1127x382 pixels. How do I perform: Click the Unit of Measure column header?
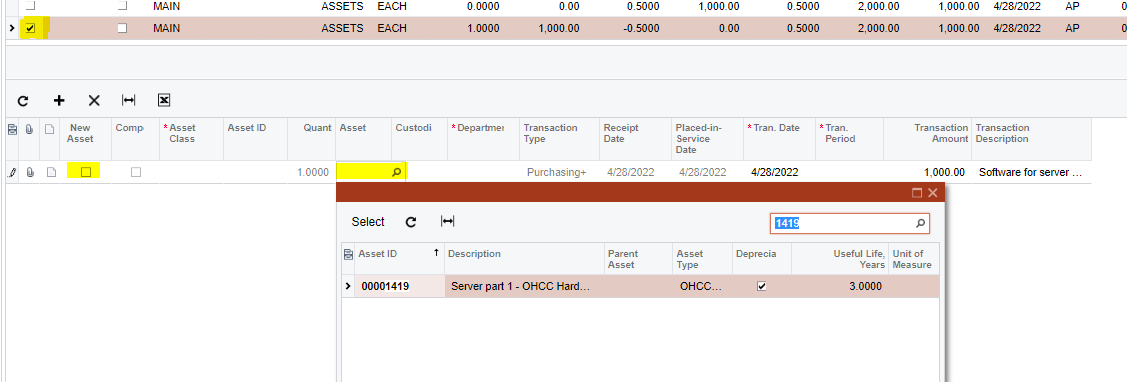coord(914,259)
